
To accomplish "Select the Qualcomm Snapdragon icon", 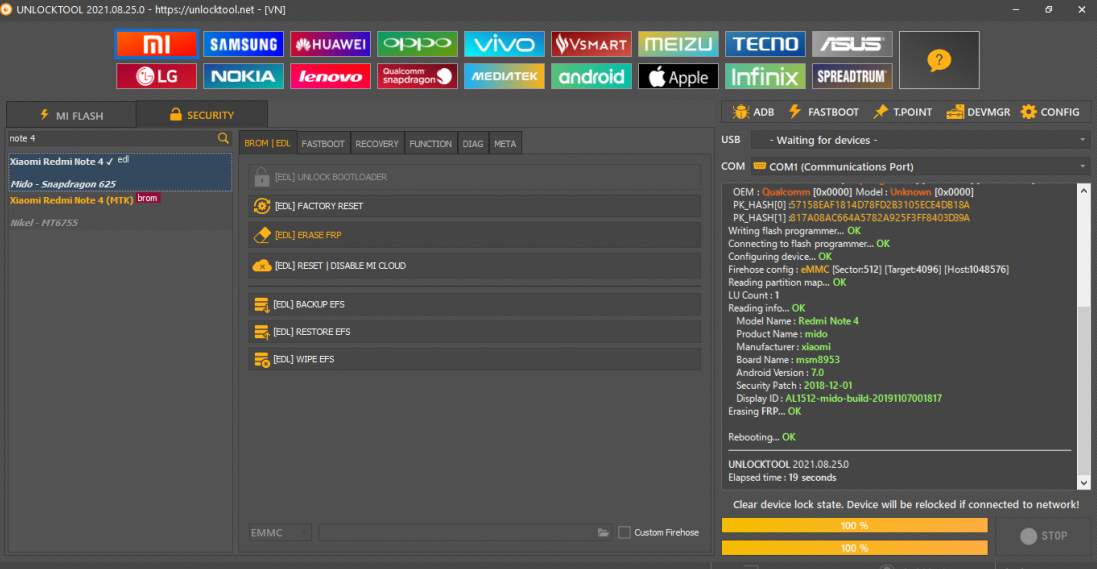I will click(x=417, y=76).
